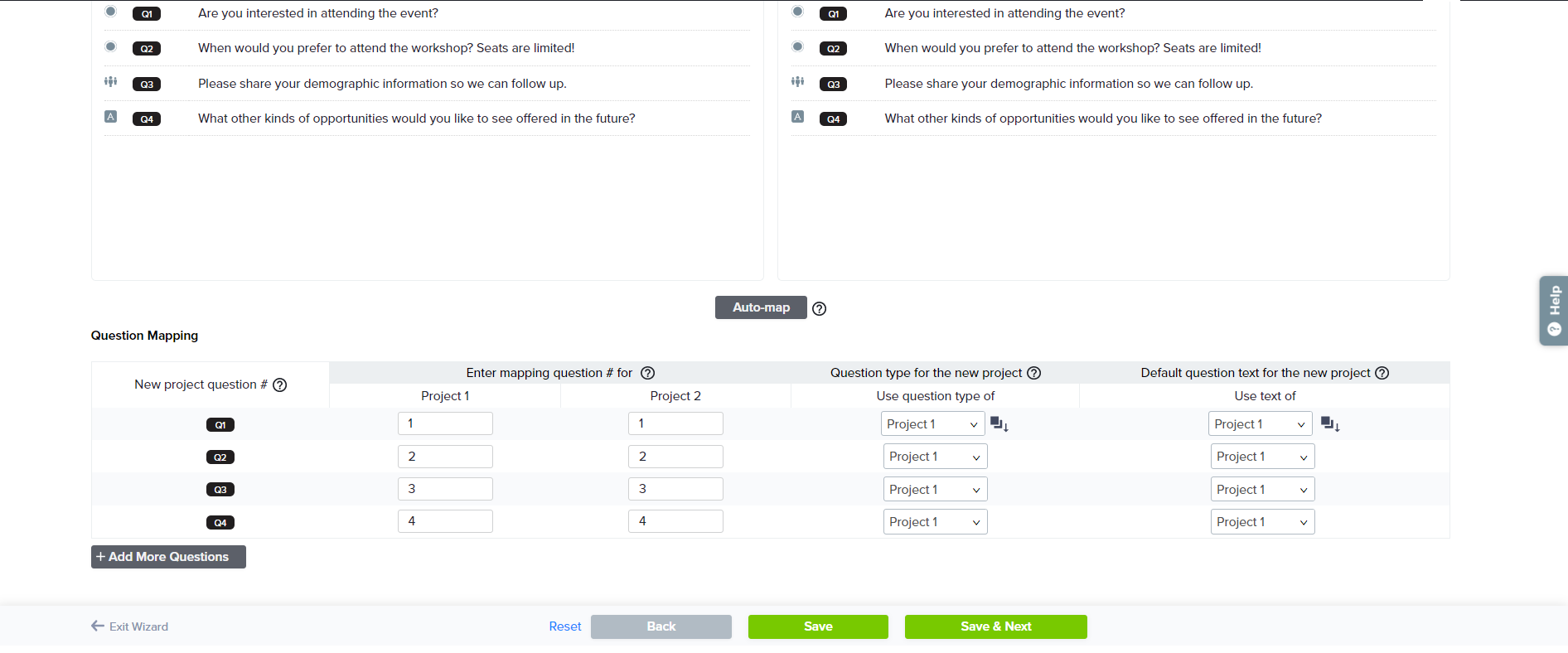Screen dimensions: 1568x653
Task: Open the Help side tab
Action: (1554, 311)
